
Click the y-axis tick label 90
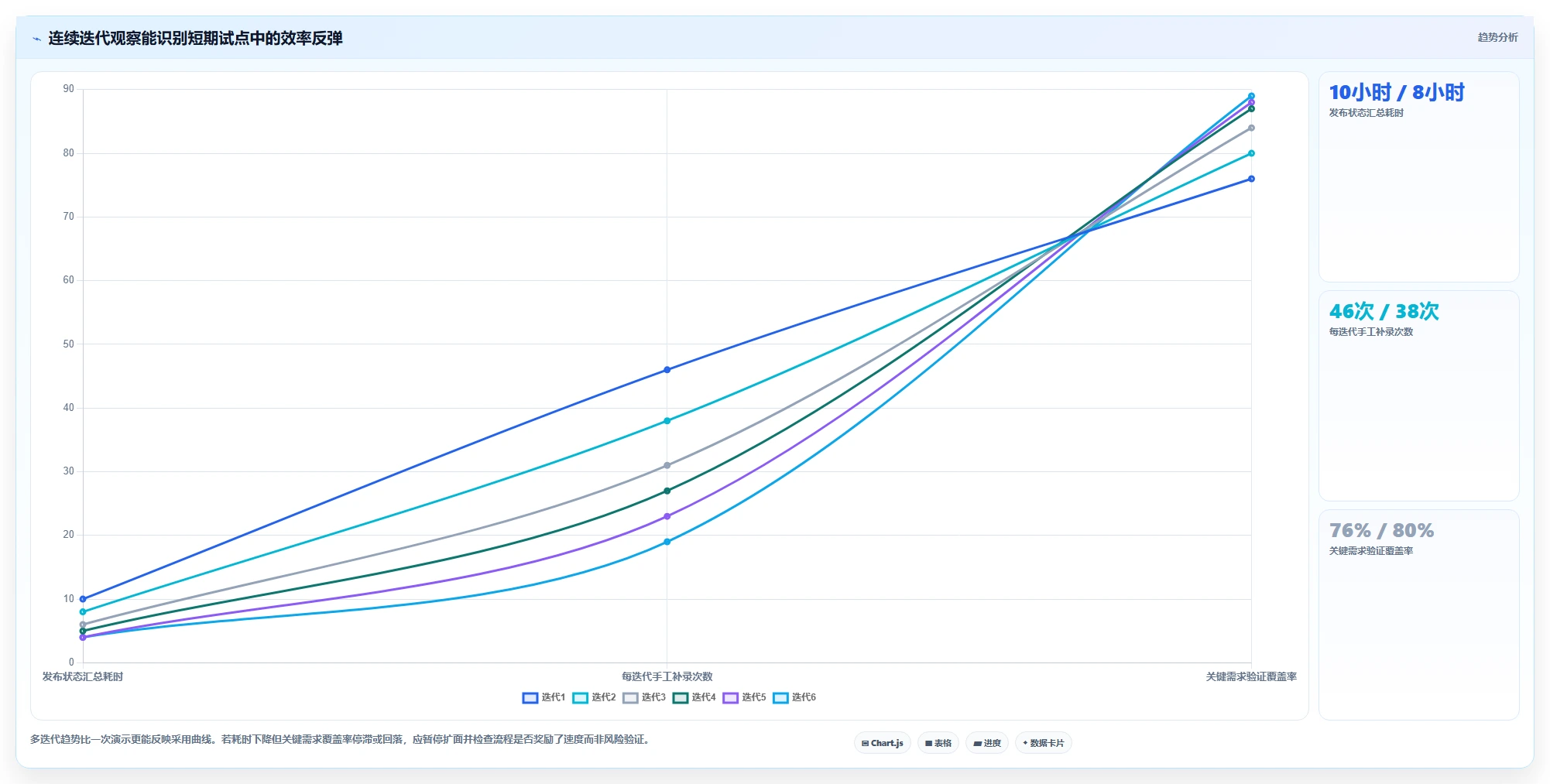(x=69, y=89)
